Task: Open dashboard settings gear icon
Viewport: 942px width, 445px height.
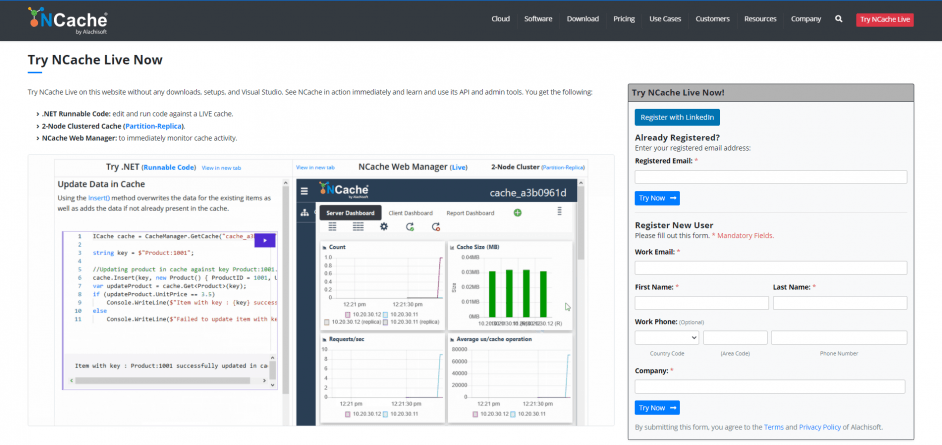Action: [383, 227]
